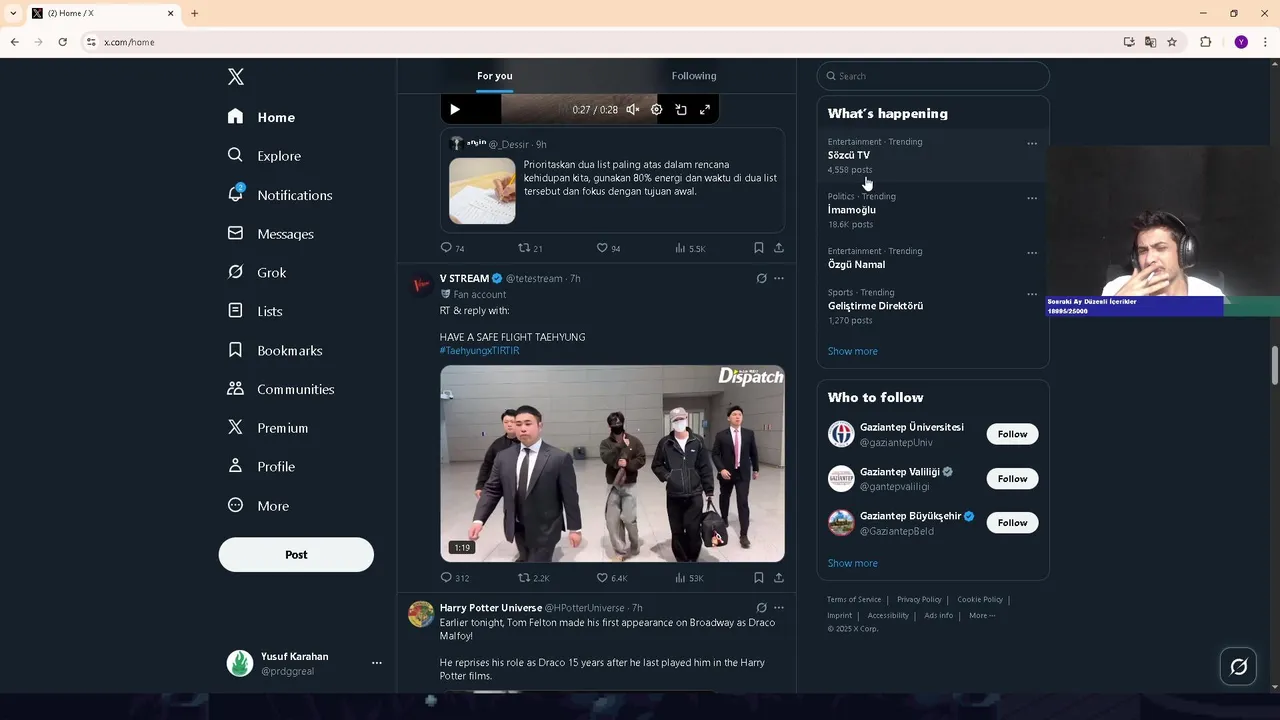
Task: Repost the post with 21 reposts
Action: coord(530,248)
